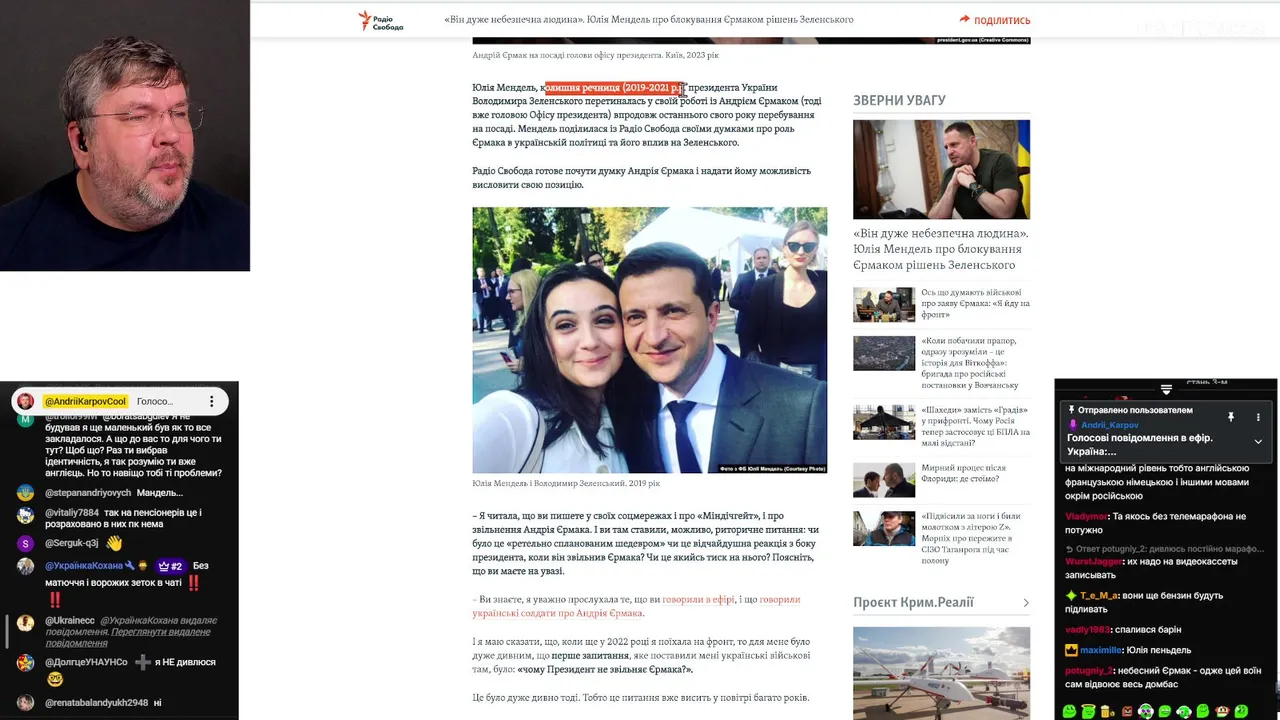Select the beer mugs emote in the Twitch emote row

coord(1107,711)
